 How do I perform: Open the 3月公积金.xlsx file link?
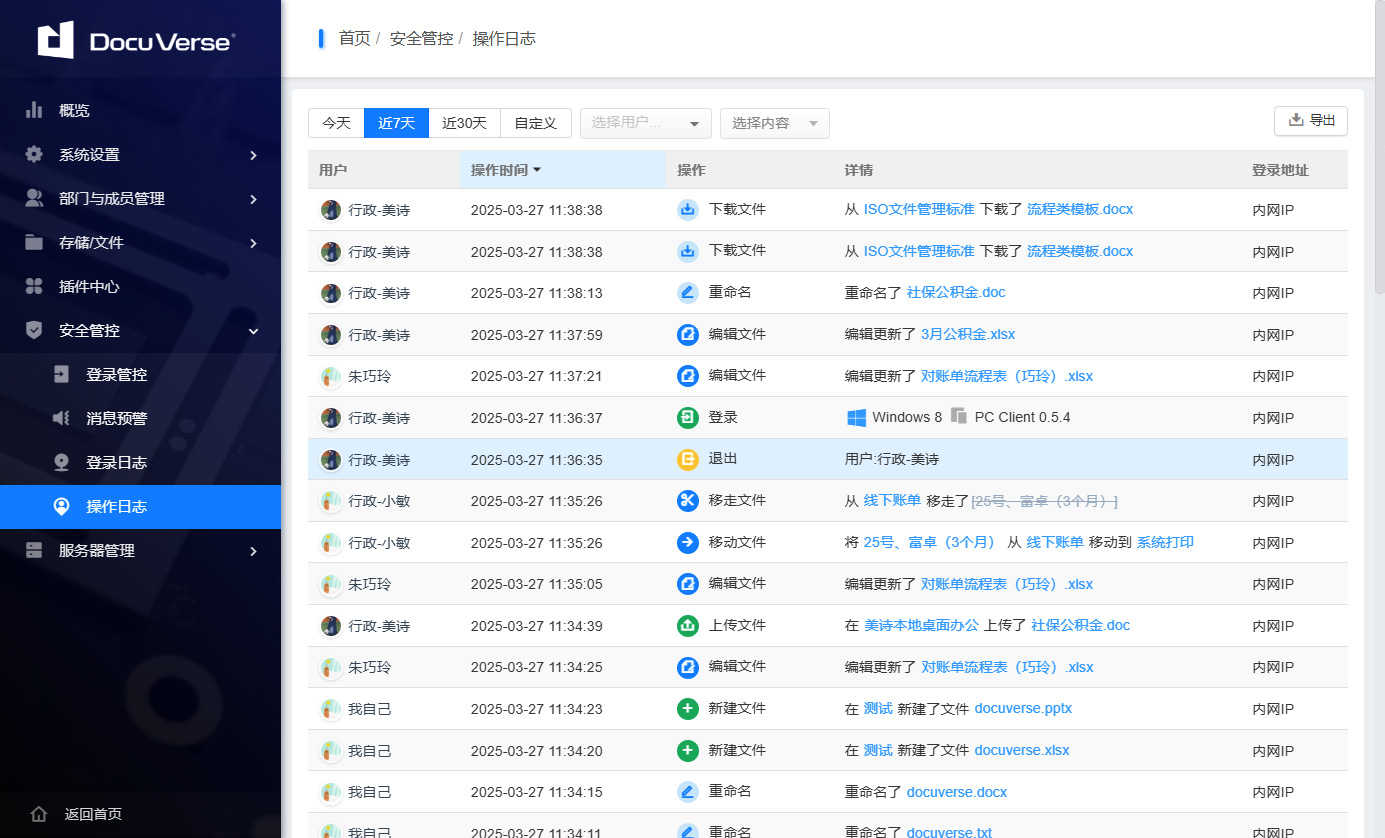[x=967, y=334]
